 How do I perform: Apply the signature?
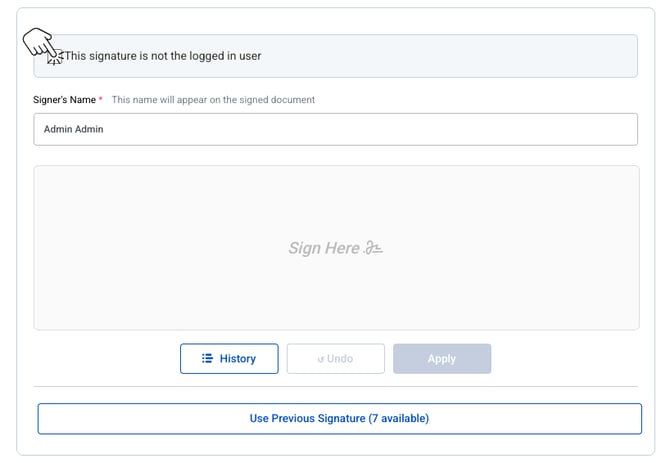click(441, 358)
